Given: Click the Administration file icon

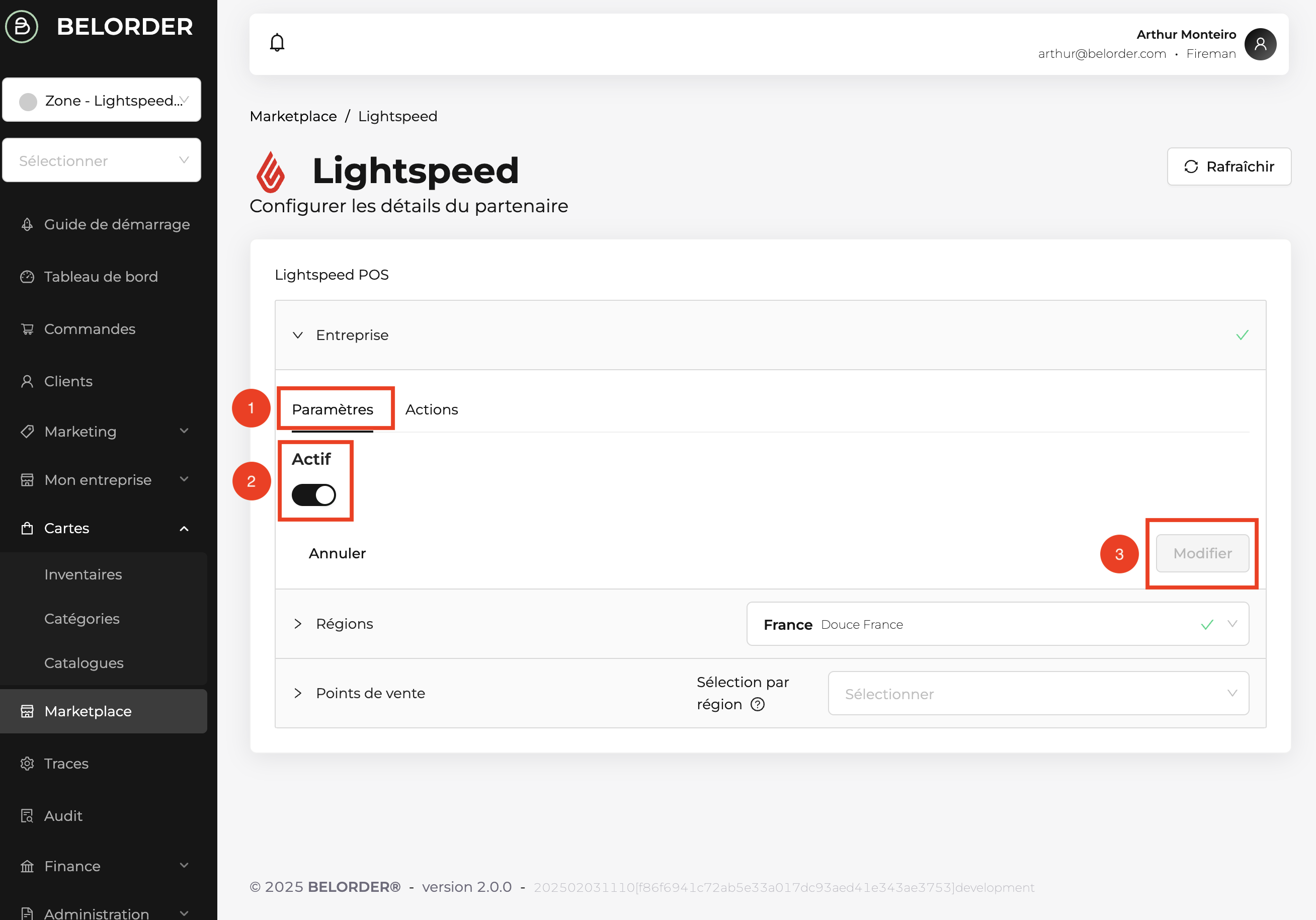Looking at the screenshot, I should tap(27, 913).
